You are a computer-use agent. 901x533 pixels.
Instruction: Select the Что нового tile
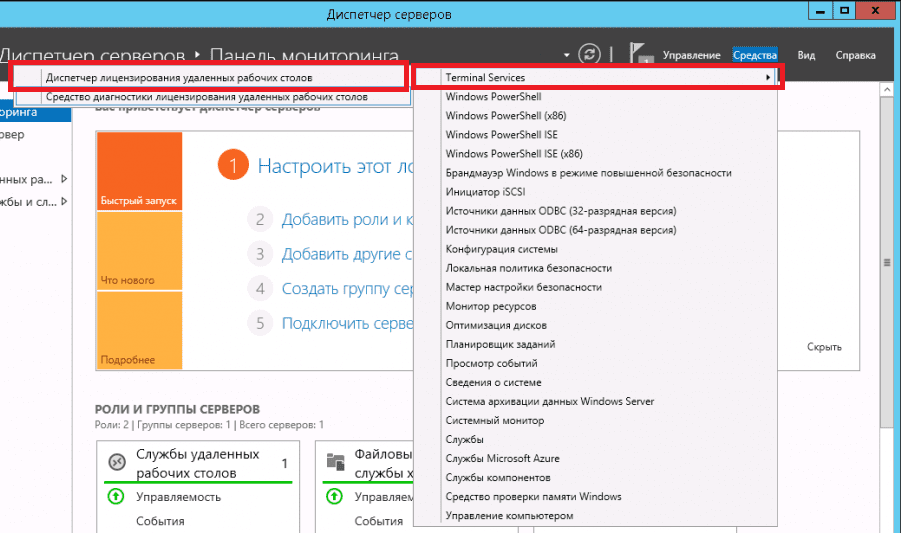tap(139, 250)
